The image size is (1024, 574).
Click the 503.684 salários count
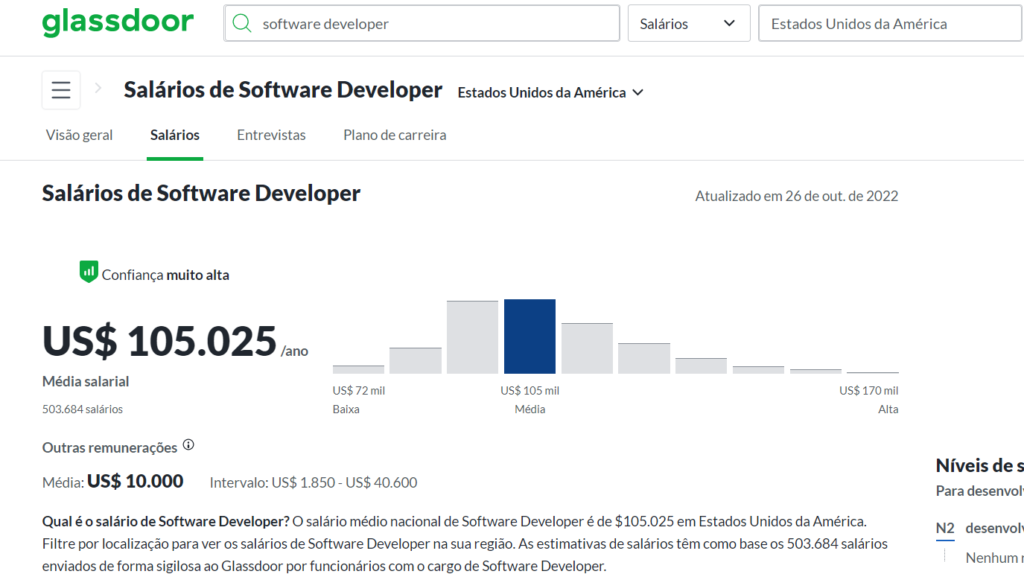(x=82, y=409)
